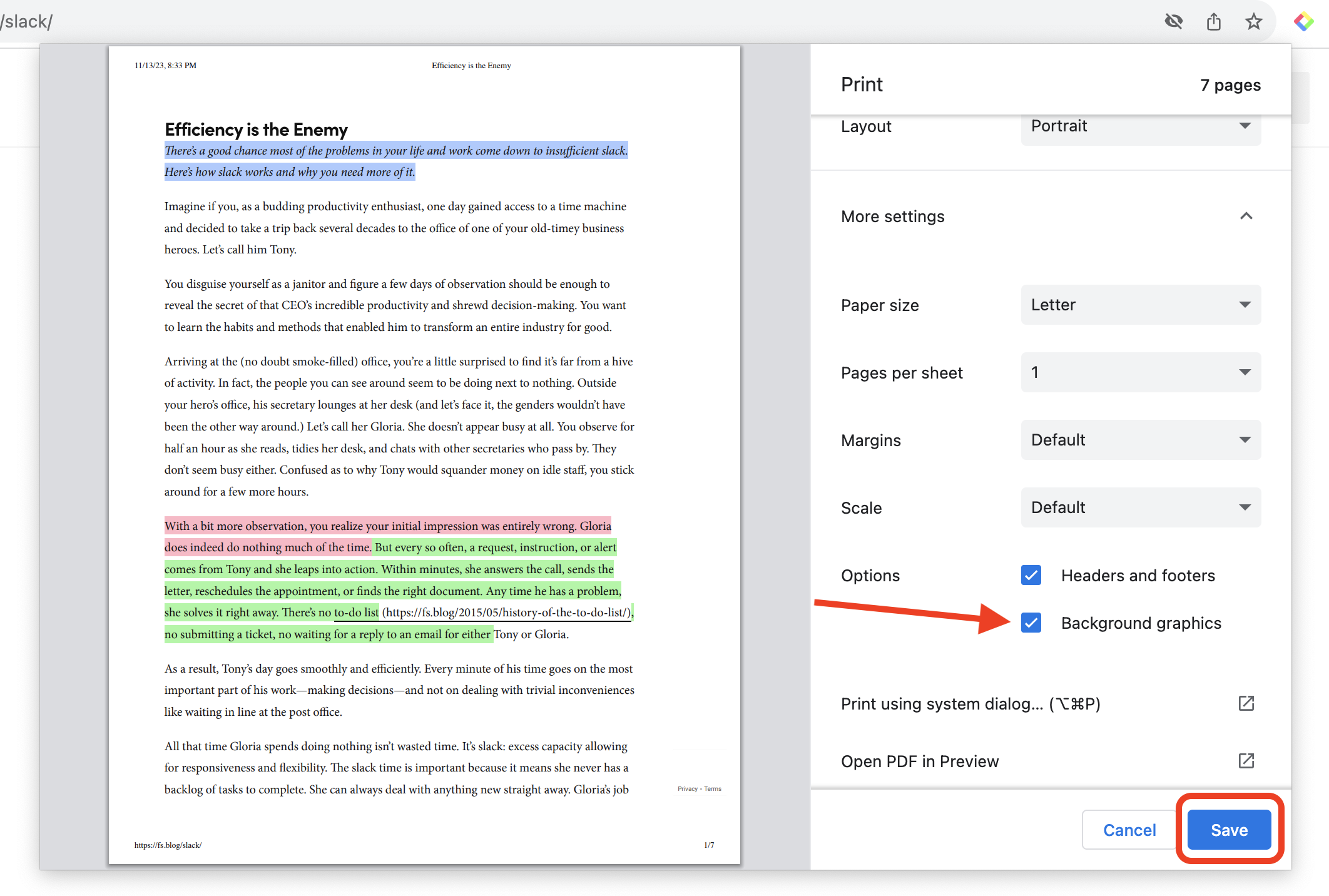Screen dimensions: 1329x896
Task: Open the Scale Default dropdown
Action: click(x=1141, y=507)
